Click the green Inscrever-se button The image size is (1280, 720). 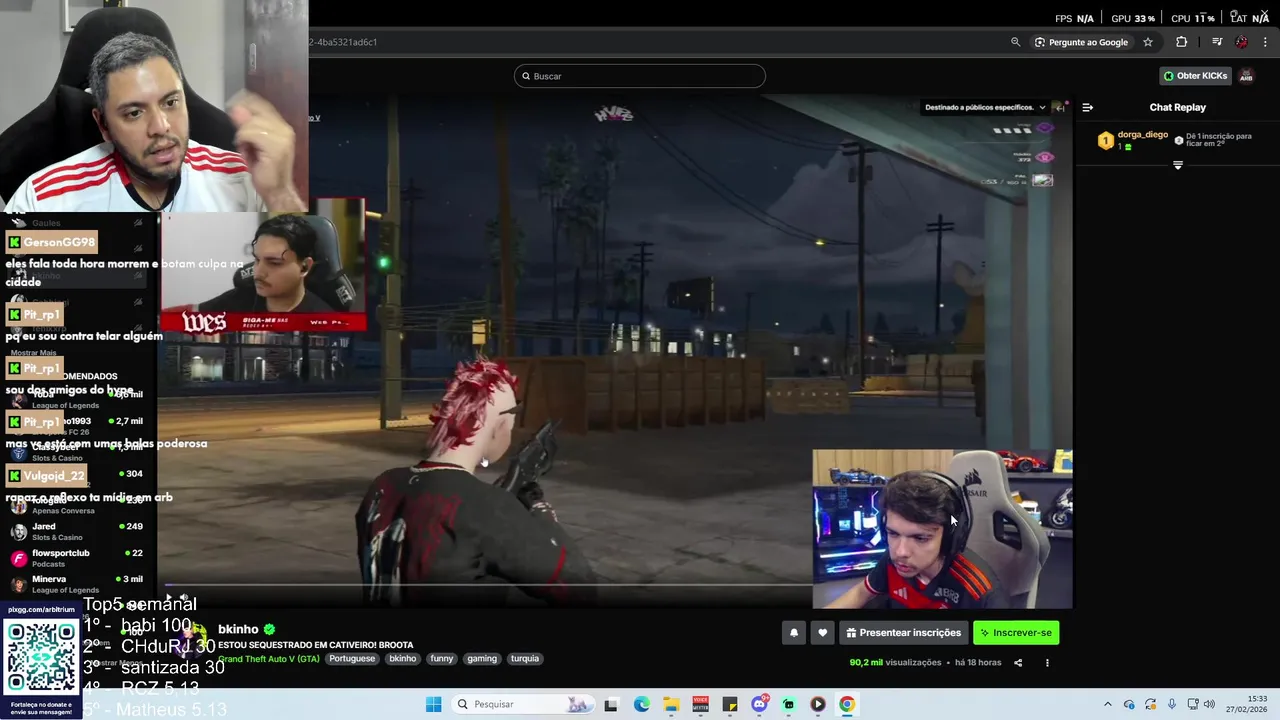pyautogui.click(x=1016, y=632)
